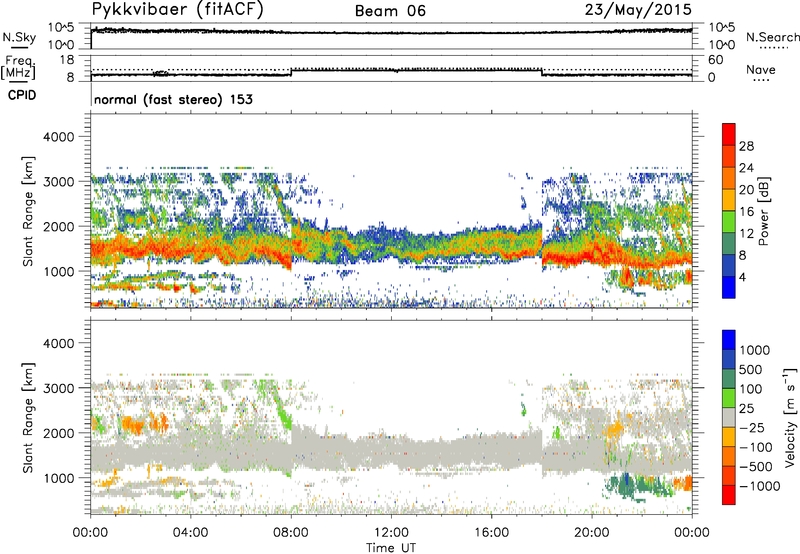Click the gray segment of the Velocity color bar
Image resolution: width=800 pixels, height=554 pixels.
[729, 417]
